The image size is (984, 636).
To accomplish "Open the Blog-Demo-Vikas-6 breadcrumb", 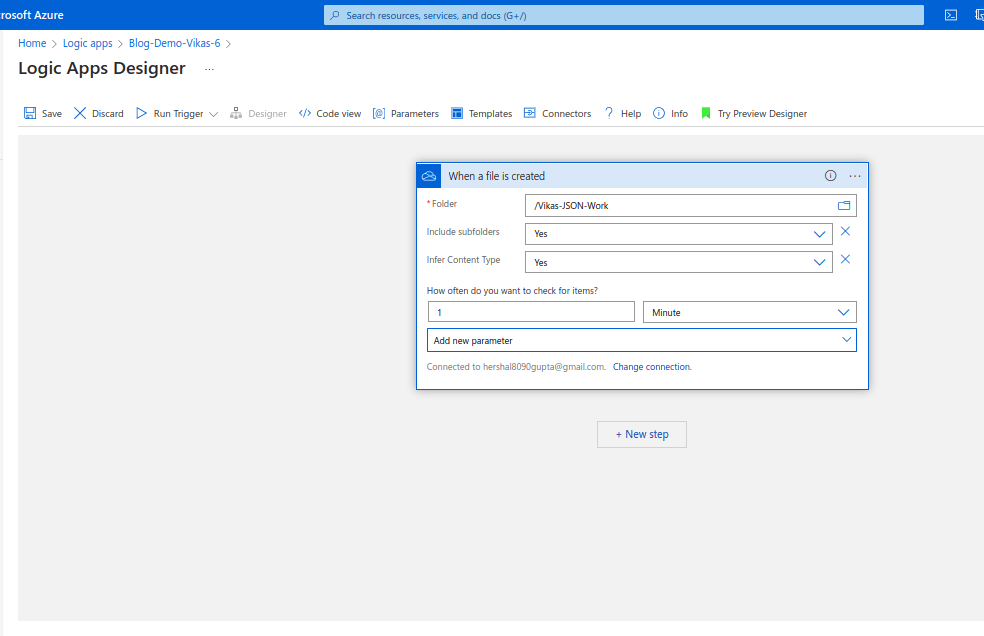I will (x=174, y=43).
